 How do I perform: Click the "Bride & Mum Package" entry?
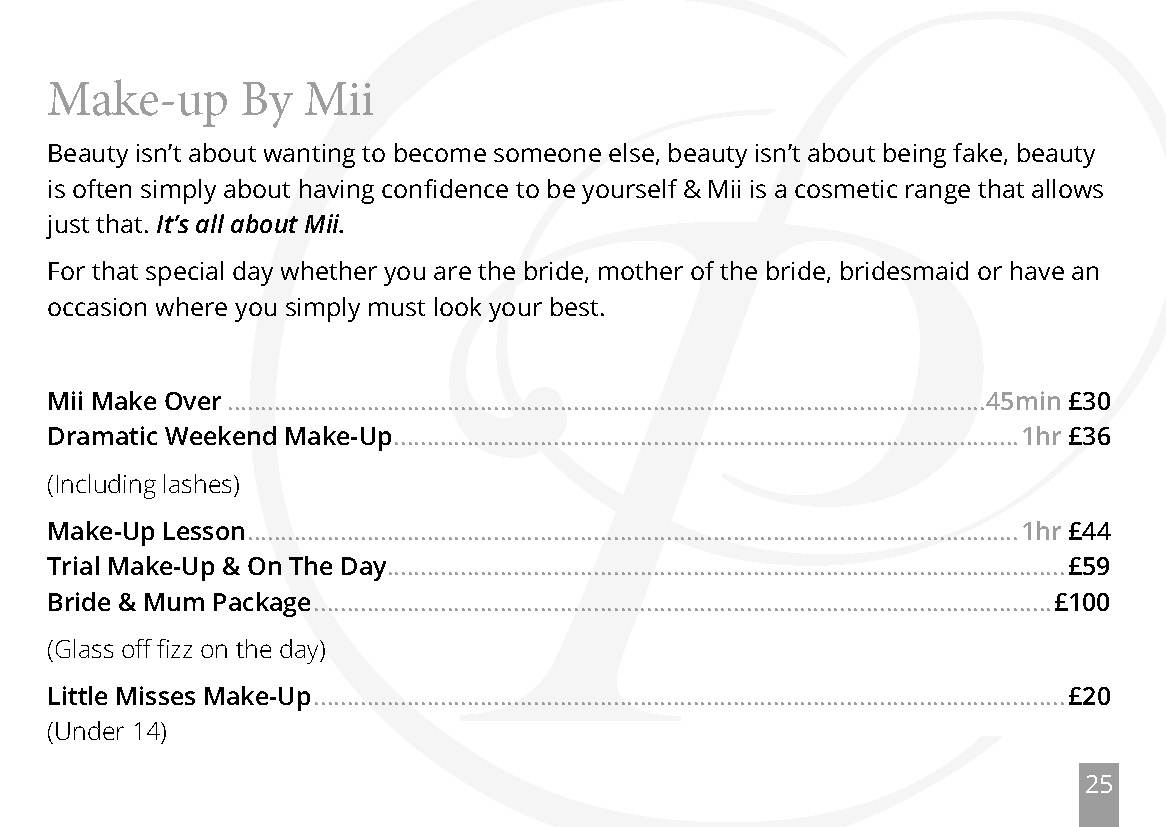point(179,603)
